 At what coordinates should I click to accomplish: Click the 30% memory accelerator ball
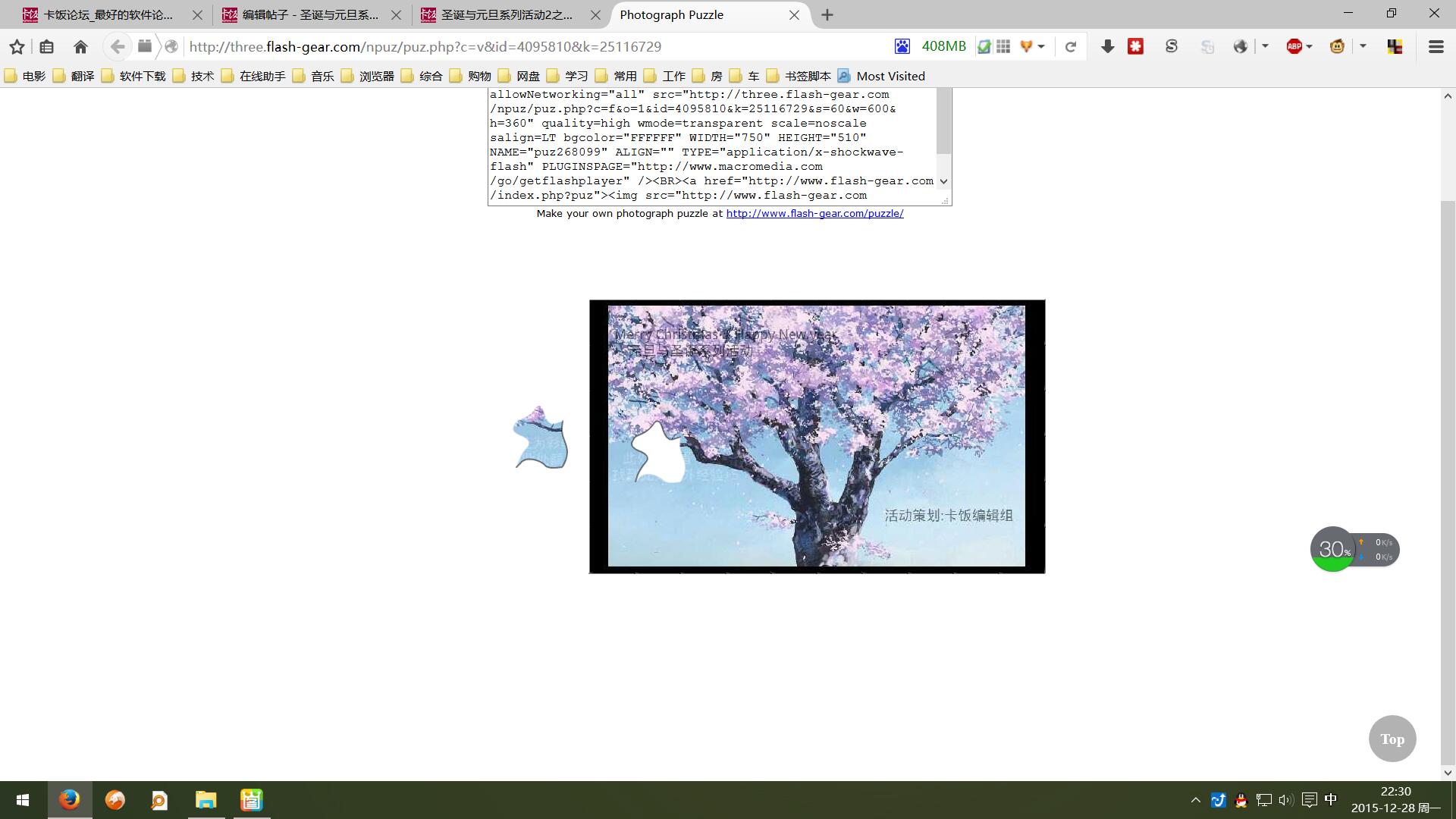pos(1333,549)
